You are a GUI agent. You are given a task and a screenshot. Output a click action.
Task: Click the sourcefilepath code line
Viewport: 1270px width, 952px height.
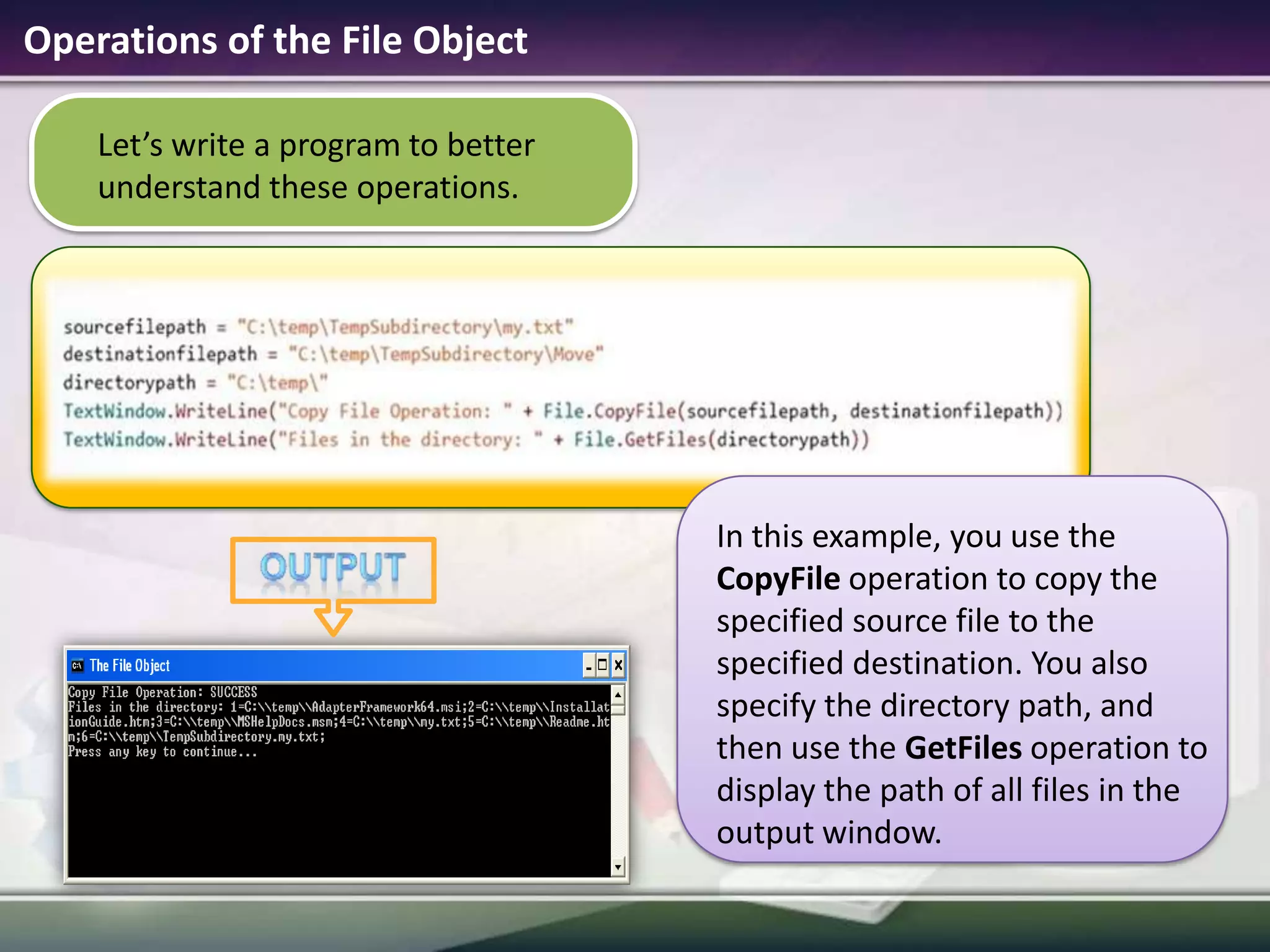coord(319,327)
